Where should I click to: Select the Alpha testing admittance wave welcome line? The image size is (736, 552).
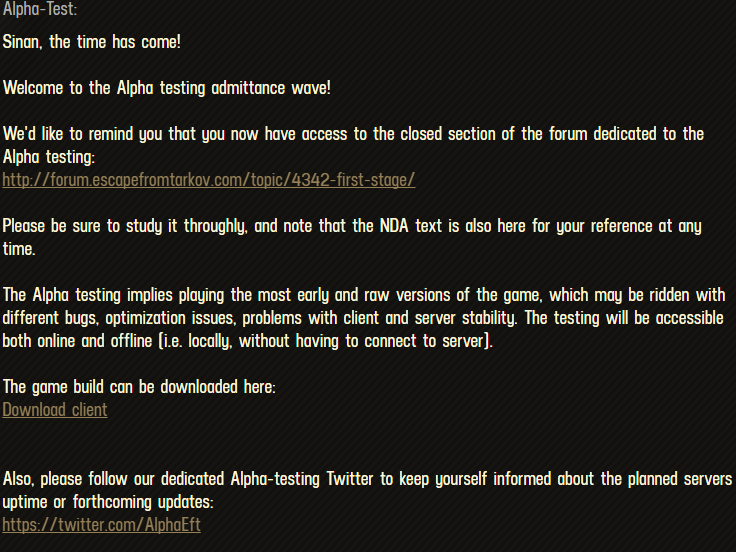click(x=167, y=88)
